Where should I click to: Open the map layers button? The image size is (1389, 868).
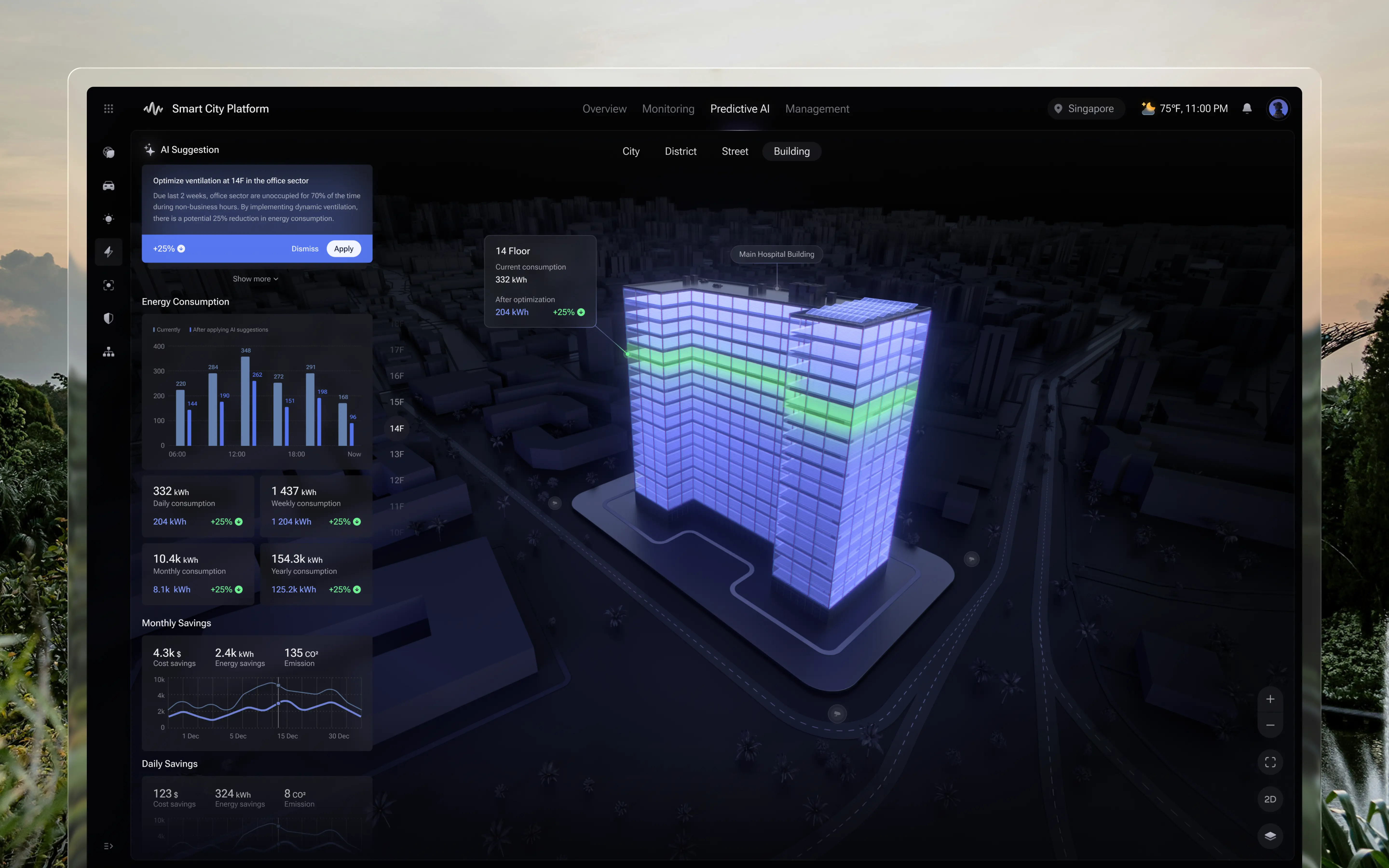1270,836
